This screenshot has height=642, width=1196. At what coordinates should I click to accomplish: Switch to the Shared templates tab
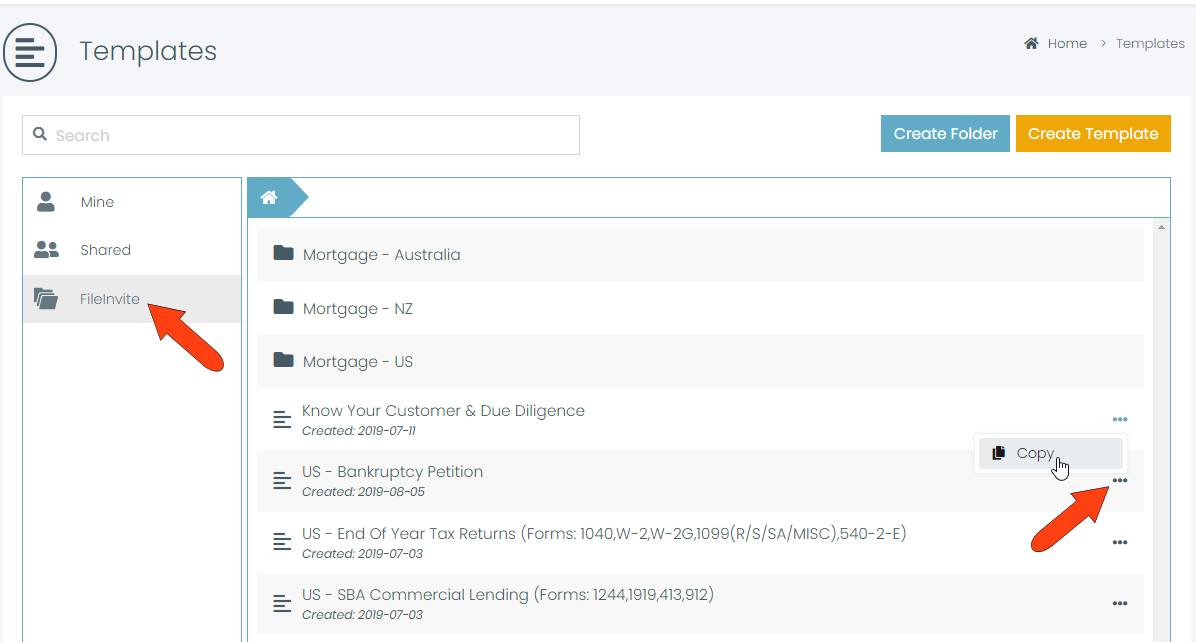tap(105, 250)
